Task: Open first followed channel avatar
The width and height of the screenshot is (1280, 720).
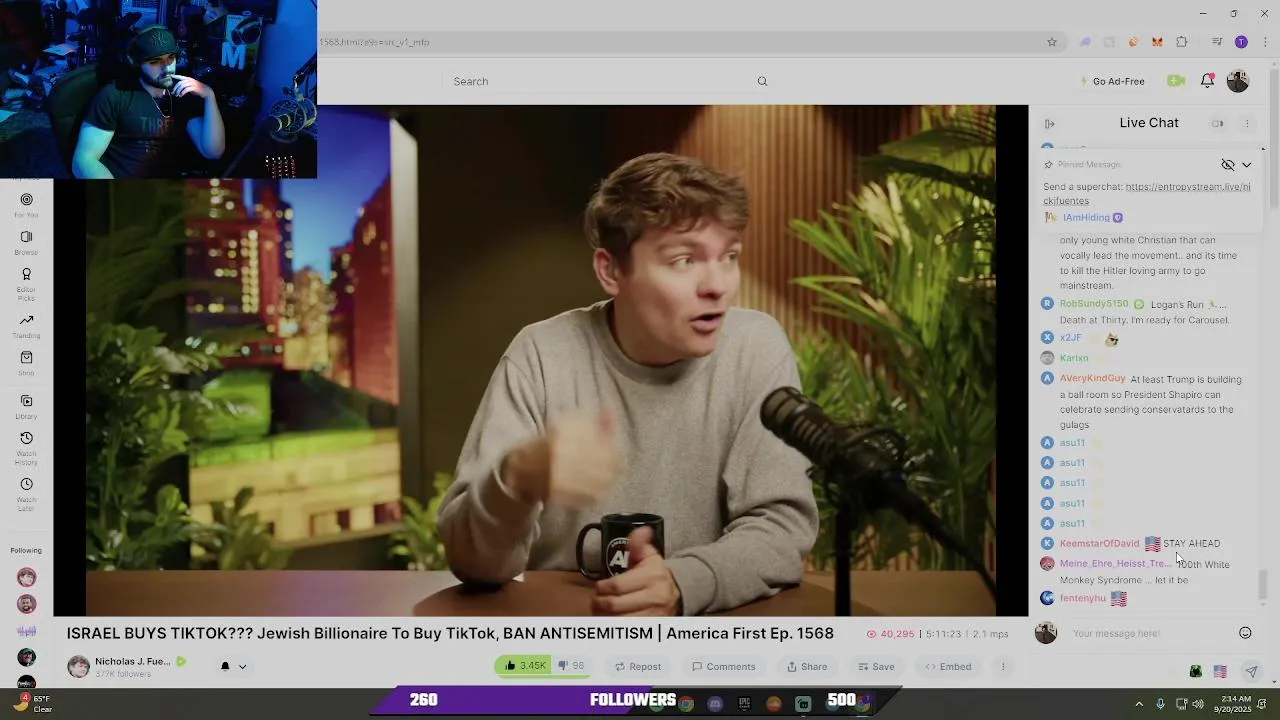Action: click(x=26, y=577)
